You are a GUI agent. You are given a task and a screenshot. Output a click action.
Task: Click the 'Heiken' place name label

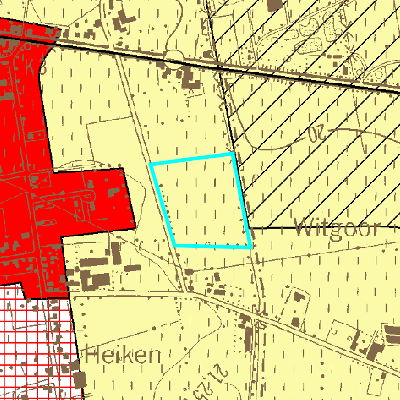(x=123, y=355)
